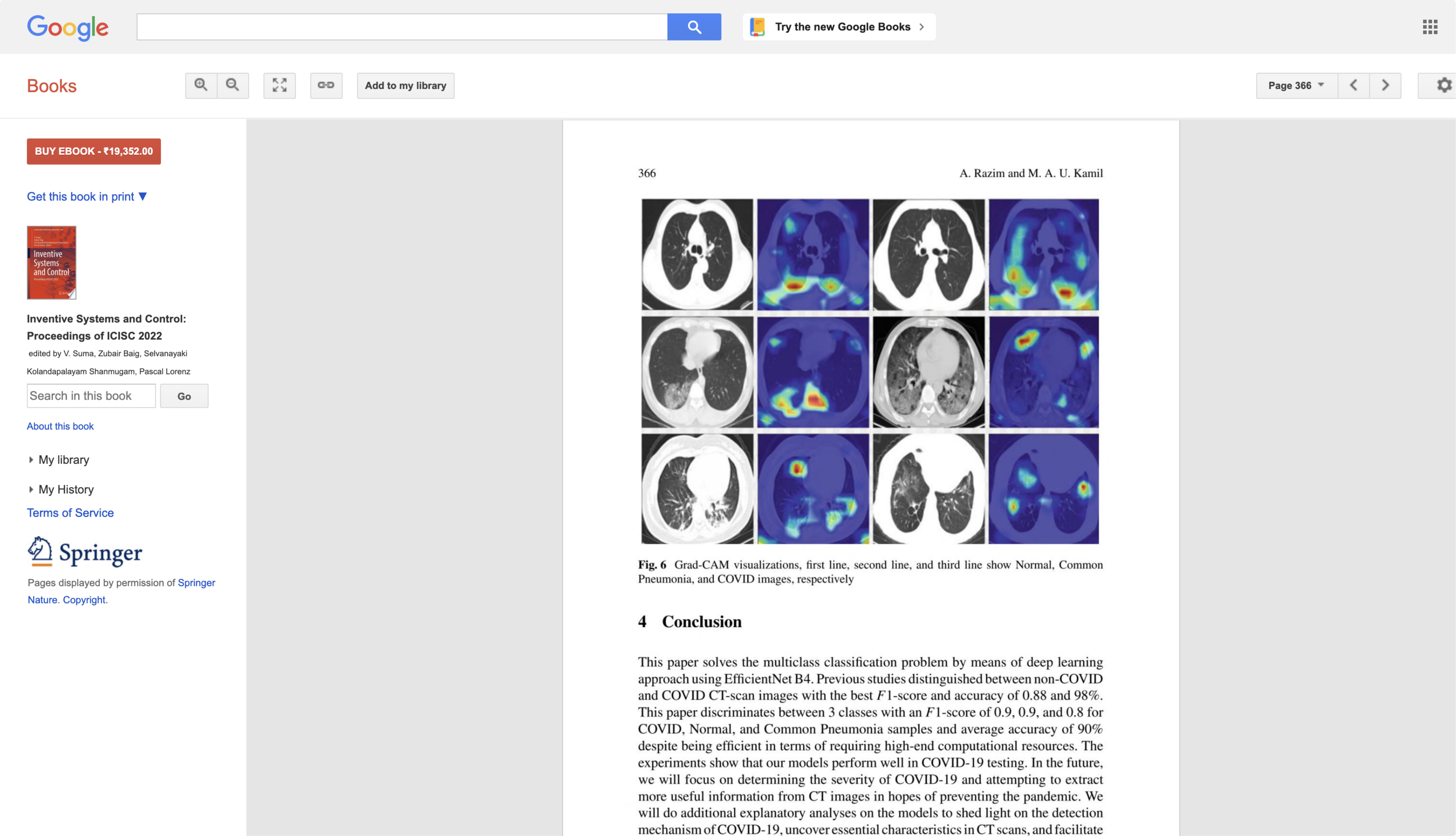The width and height of the screenshot is (1456, 836).
Task: Open Terms of Service link
Action: [70, 513]
